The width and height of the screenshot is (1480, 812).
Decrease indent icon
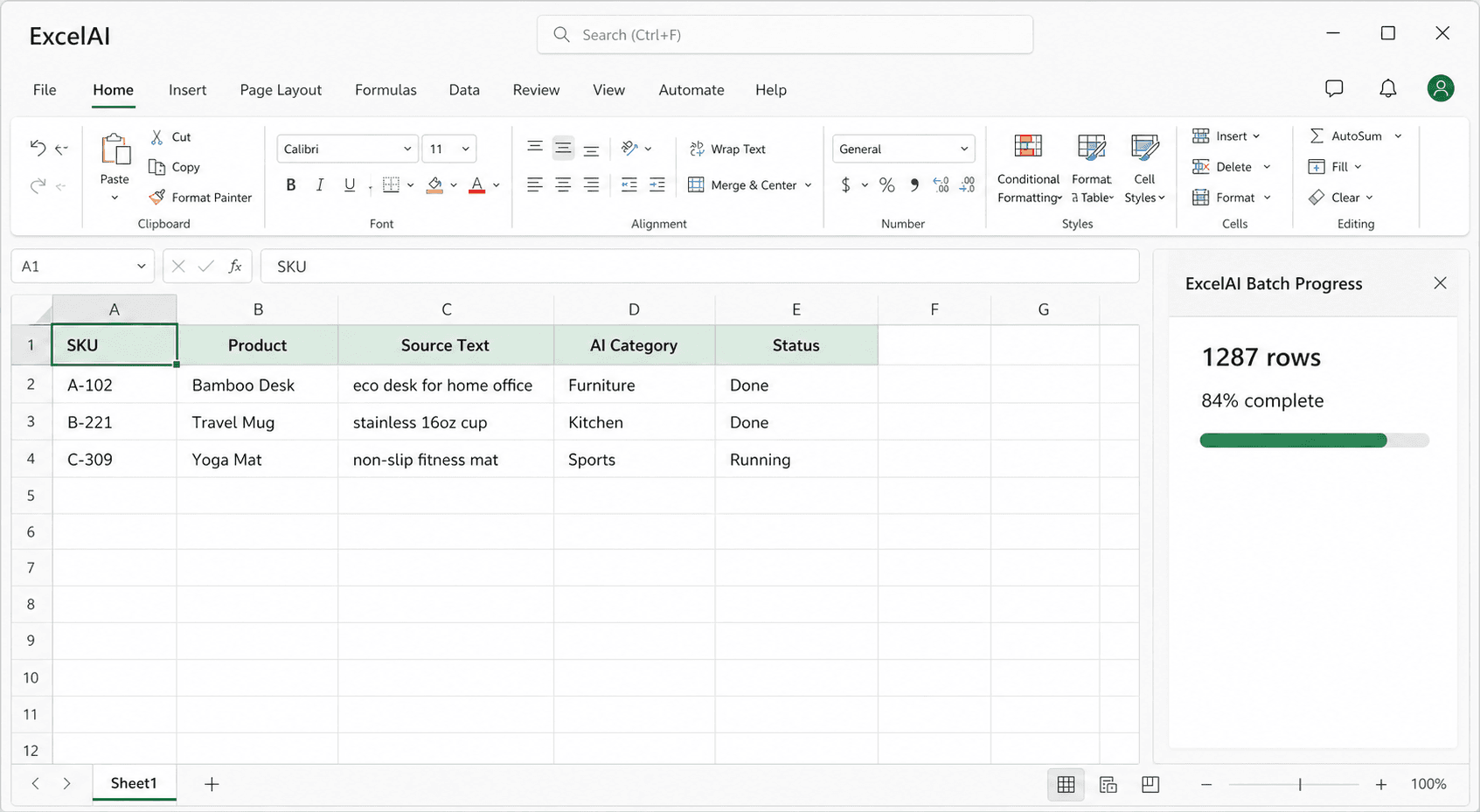[x=629, y=184]
